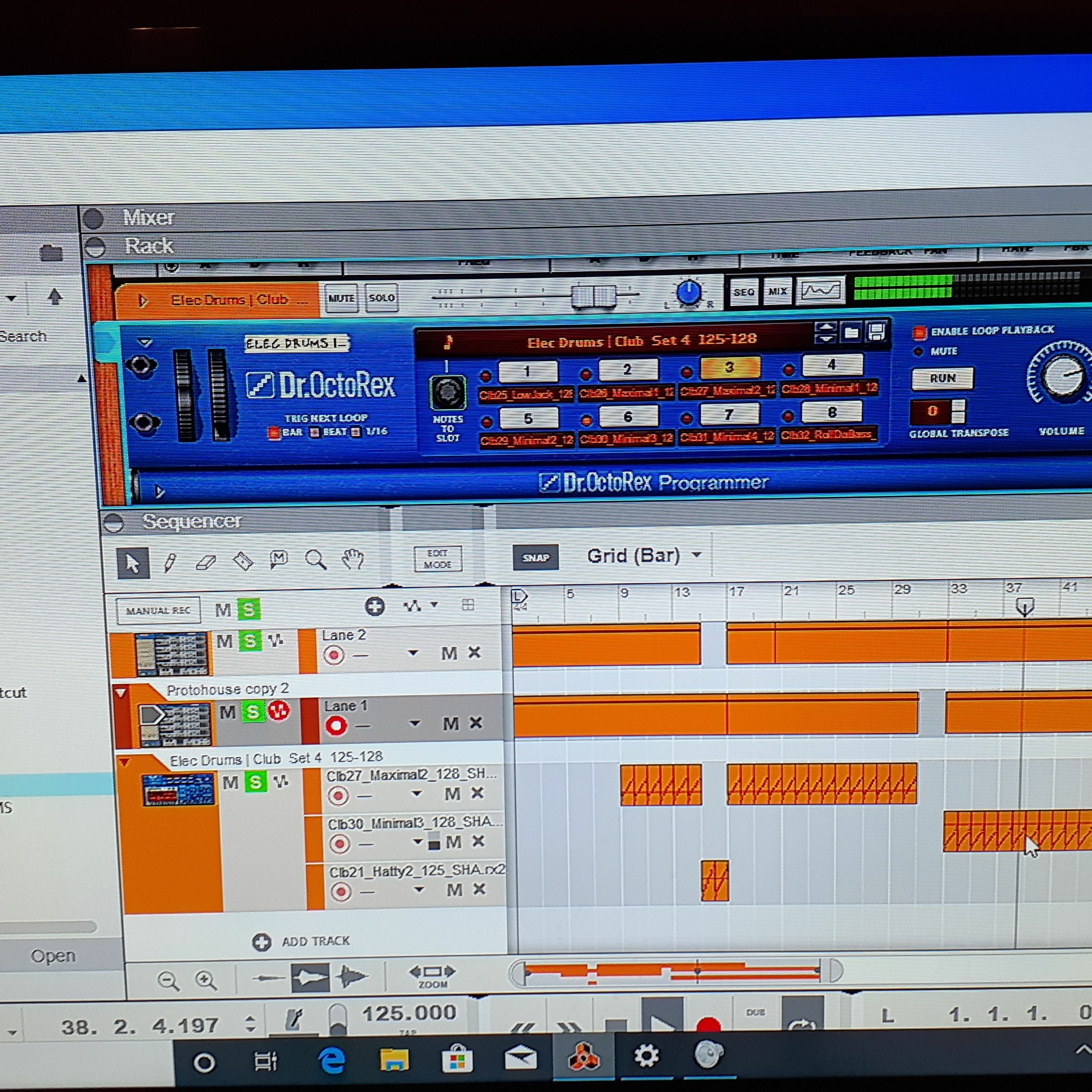Click the add lane plus icon in track header
Image resolution: width=1092 pixels, height=1092 pixels.
point(375,606)
